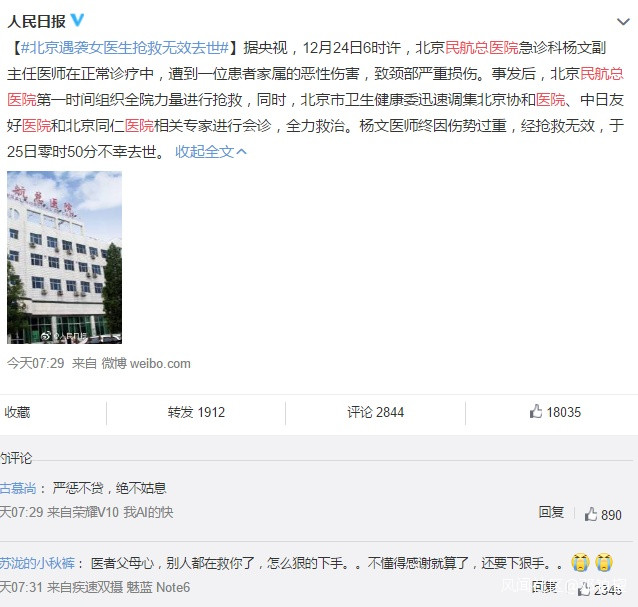Viewport: 638px width, 607px height.
Task: Click 人民日报 account name
Action: [36, 21]
